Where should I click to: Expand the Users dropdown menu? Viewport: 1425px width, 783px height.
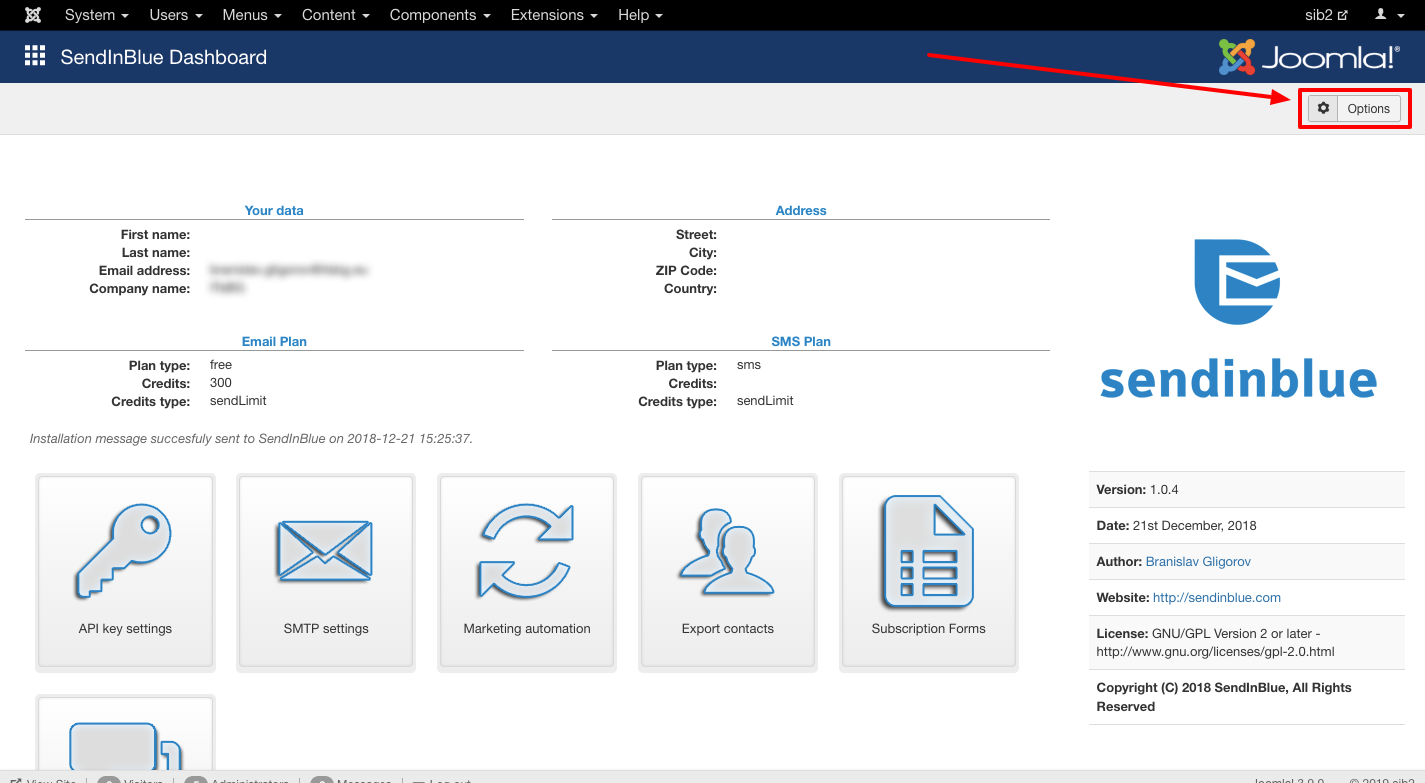pos(175,15)
